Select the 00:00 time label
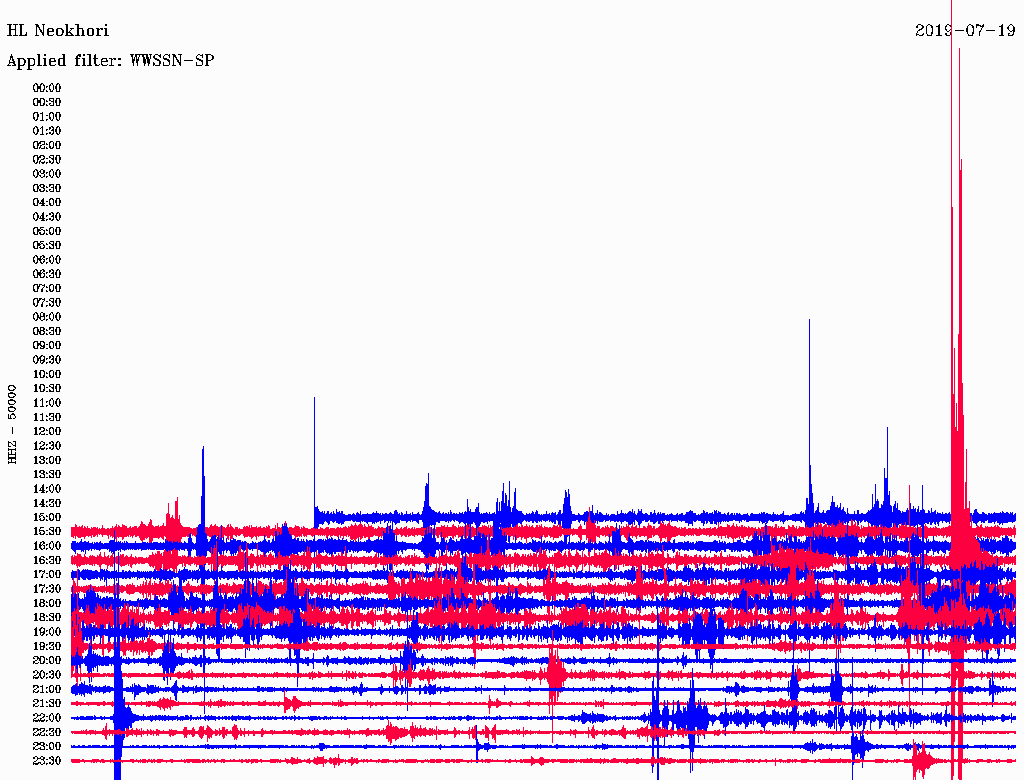1024x780 pixels. 47,88
